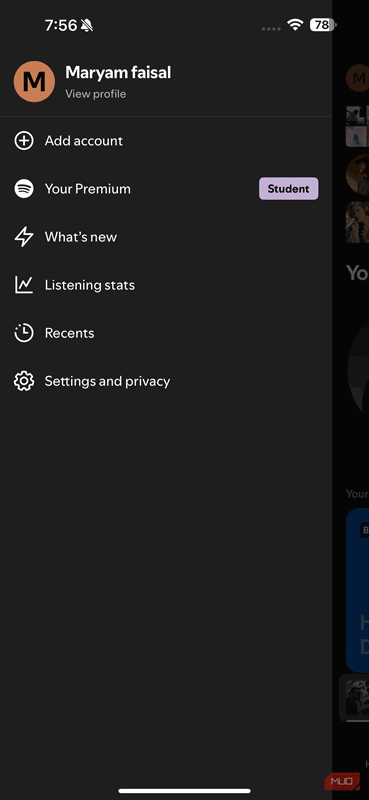
Task: Open the Recents menu item
Action: tap(69, 333)
